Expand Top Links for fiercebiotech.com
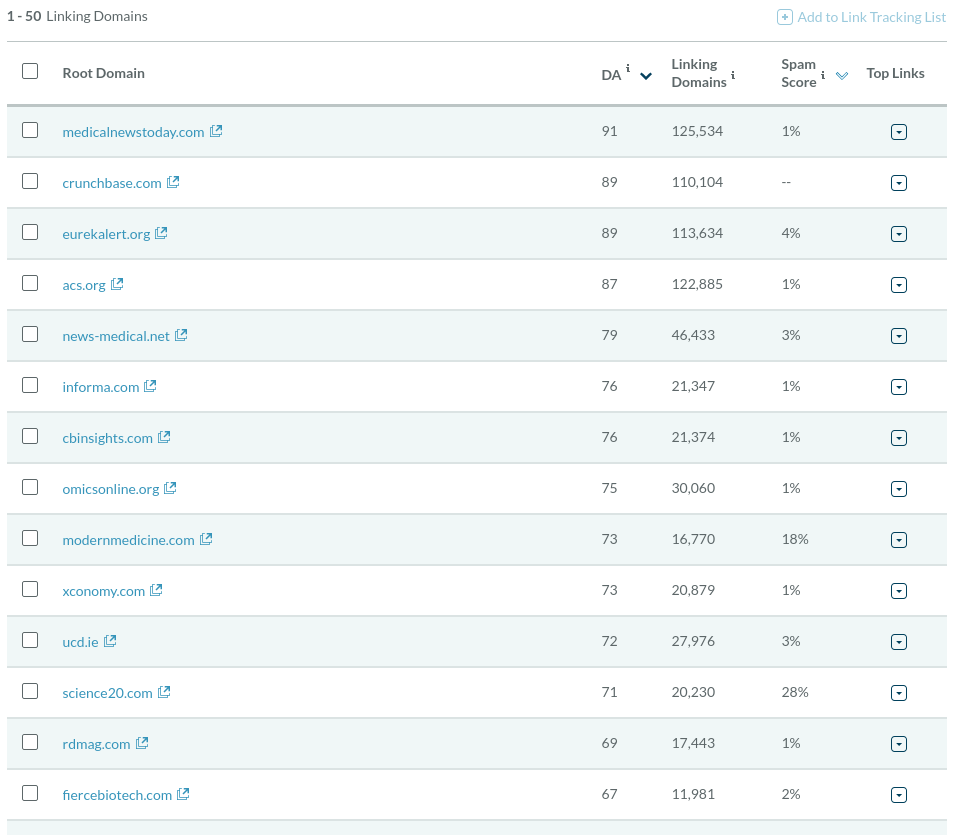 (899, 795)
